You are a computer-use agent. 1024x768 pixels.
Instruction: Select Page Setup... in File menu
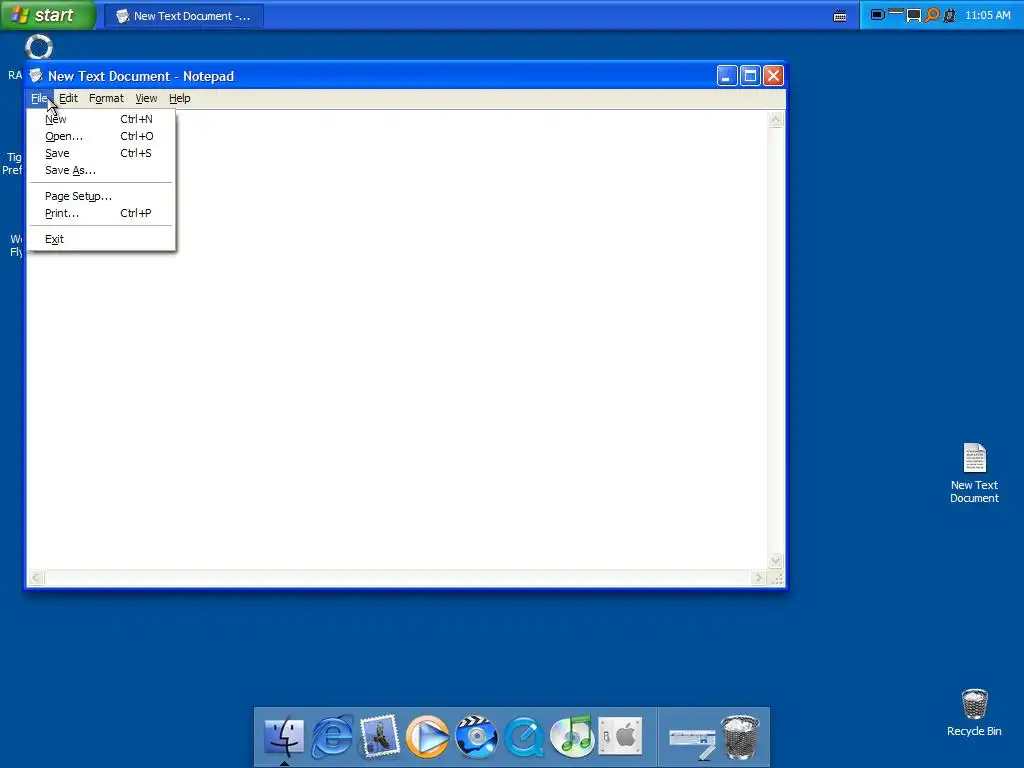click(101, 196)
